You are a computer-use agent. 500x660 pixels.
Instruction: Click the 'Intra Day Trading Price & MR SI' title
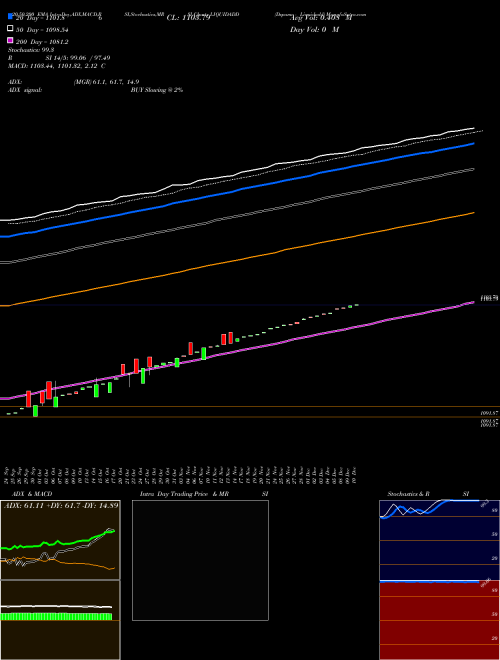(x=204, y=494)
